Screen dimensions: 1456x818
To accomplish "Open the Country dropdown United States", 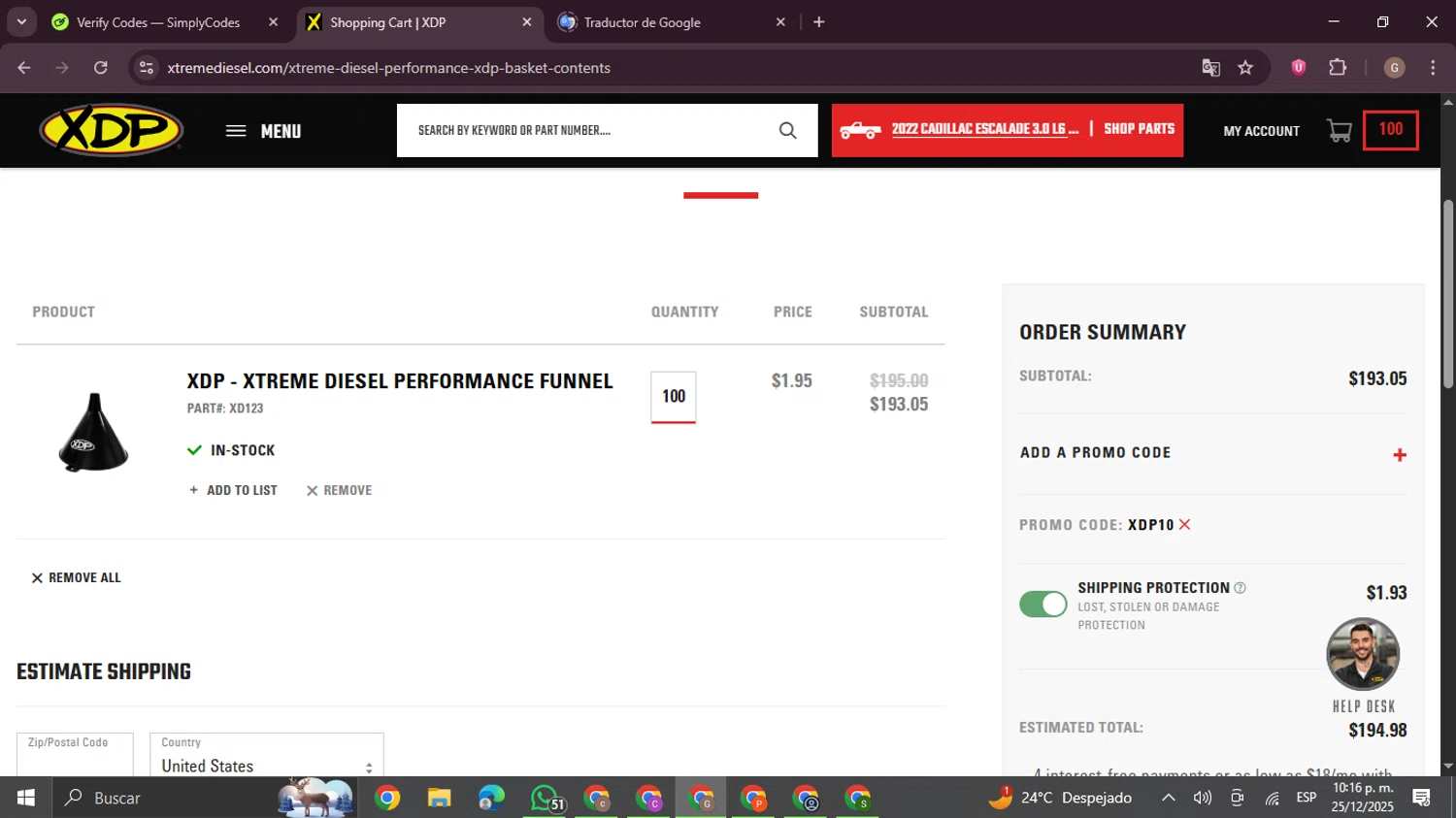I will [x=267, y=755].
